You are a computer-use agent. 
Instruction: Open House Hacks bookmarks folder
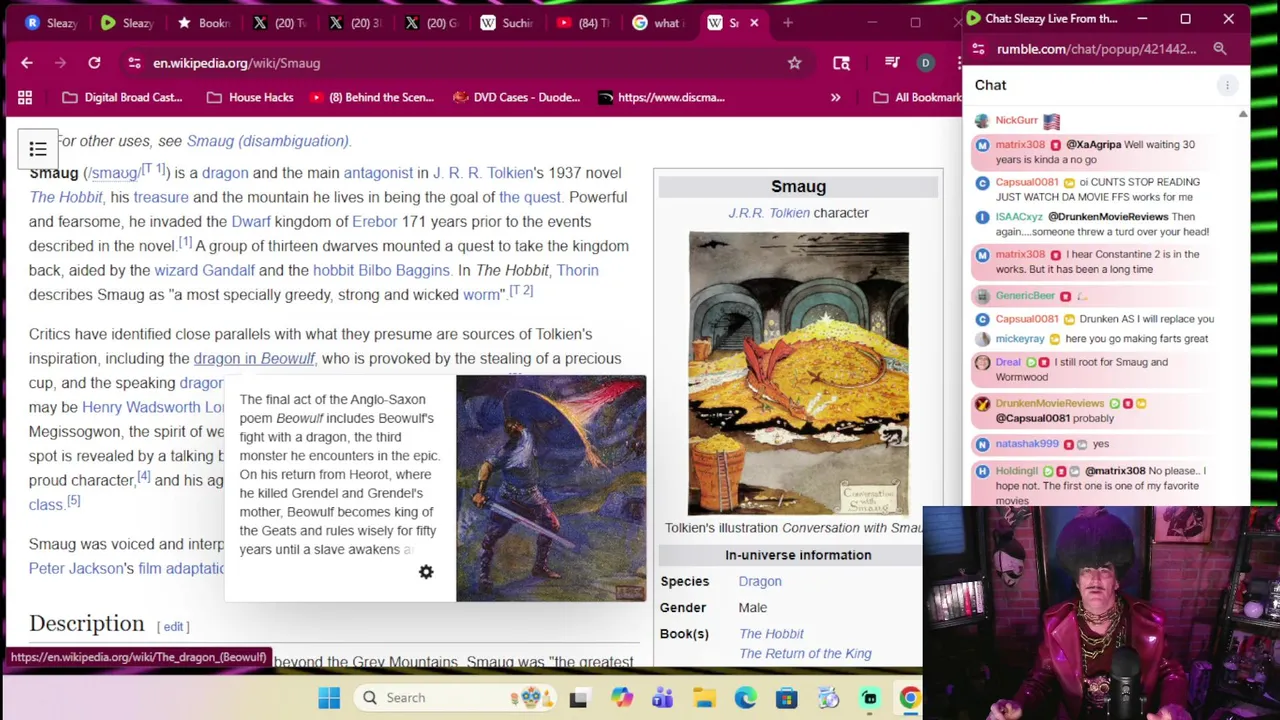tap(250, 97)
